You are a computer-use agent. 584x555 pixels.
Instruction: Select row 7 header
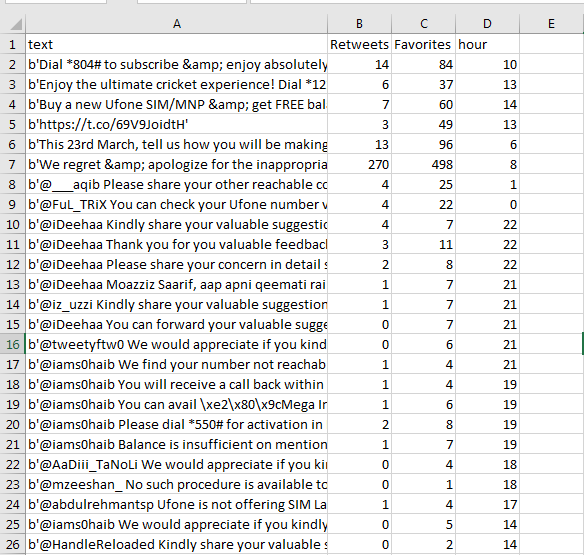point(12,164)
